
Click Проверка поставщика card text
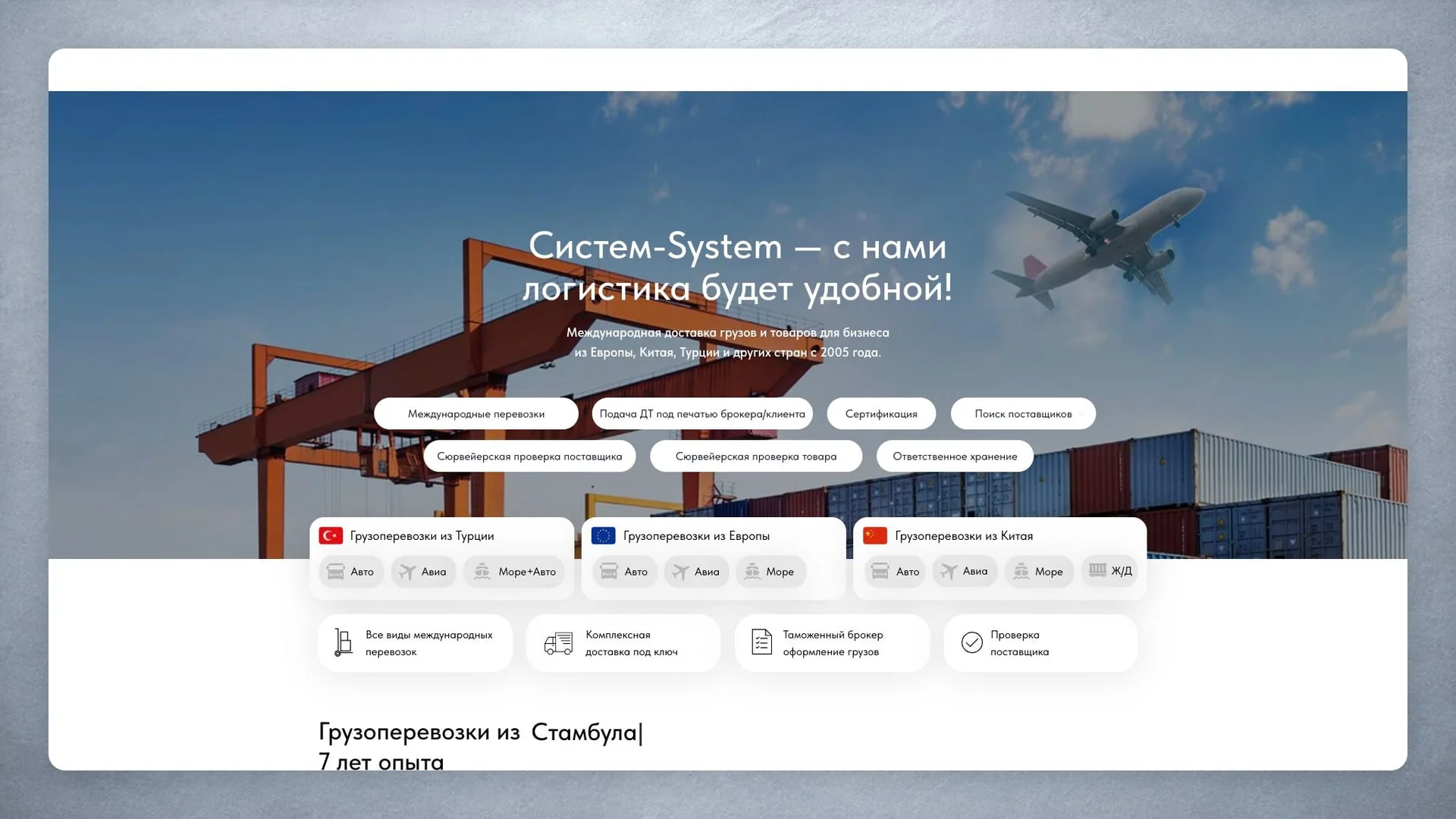tap(1019, 643)
